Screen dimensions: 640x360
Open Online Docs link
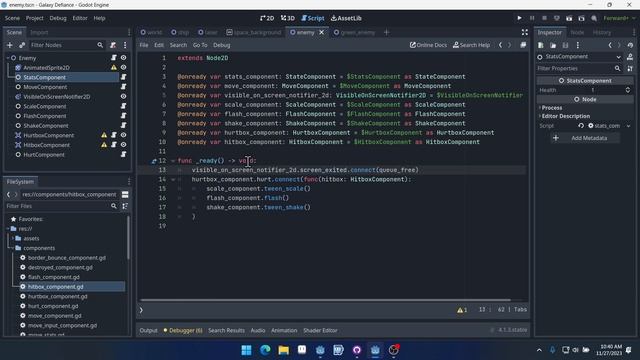pyautogui.click(x=428, y=45)
